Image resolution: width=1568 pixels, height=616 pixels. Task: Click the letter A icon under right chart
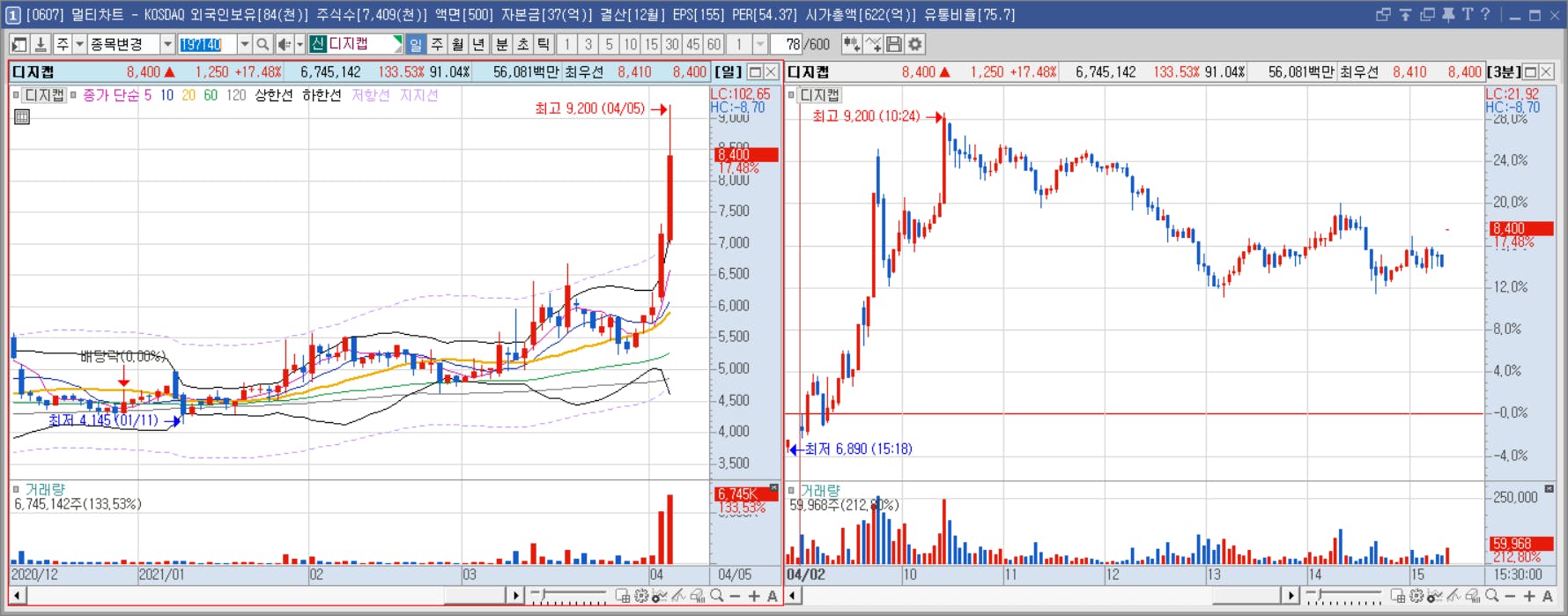[1548, 597]
